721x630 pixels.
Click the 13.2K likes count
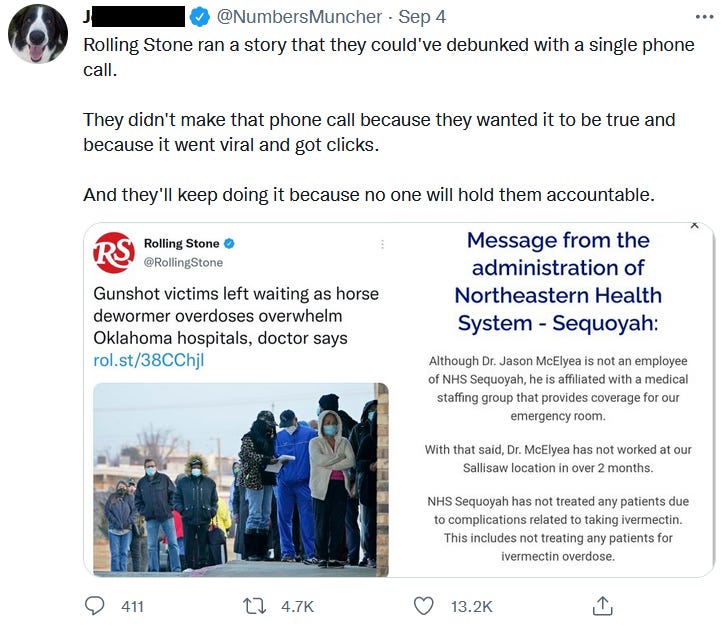tap(471, 607)
